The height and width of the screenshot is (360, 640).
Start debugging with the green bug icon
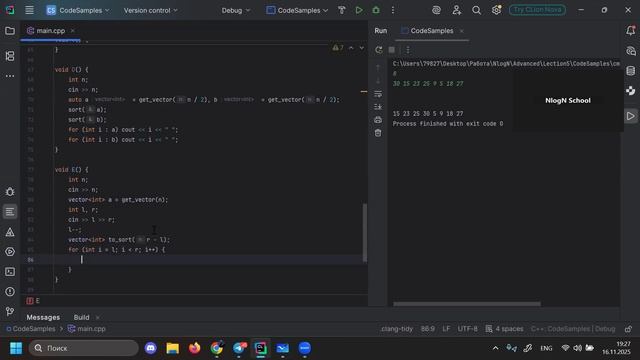[376, 10]
